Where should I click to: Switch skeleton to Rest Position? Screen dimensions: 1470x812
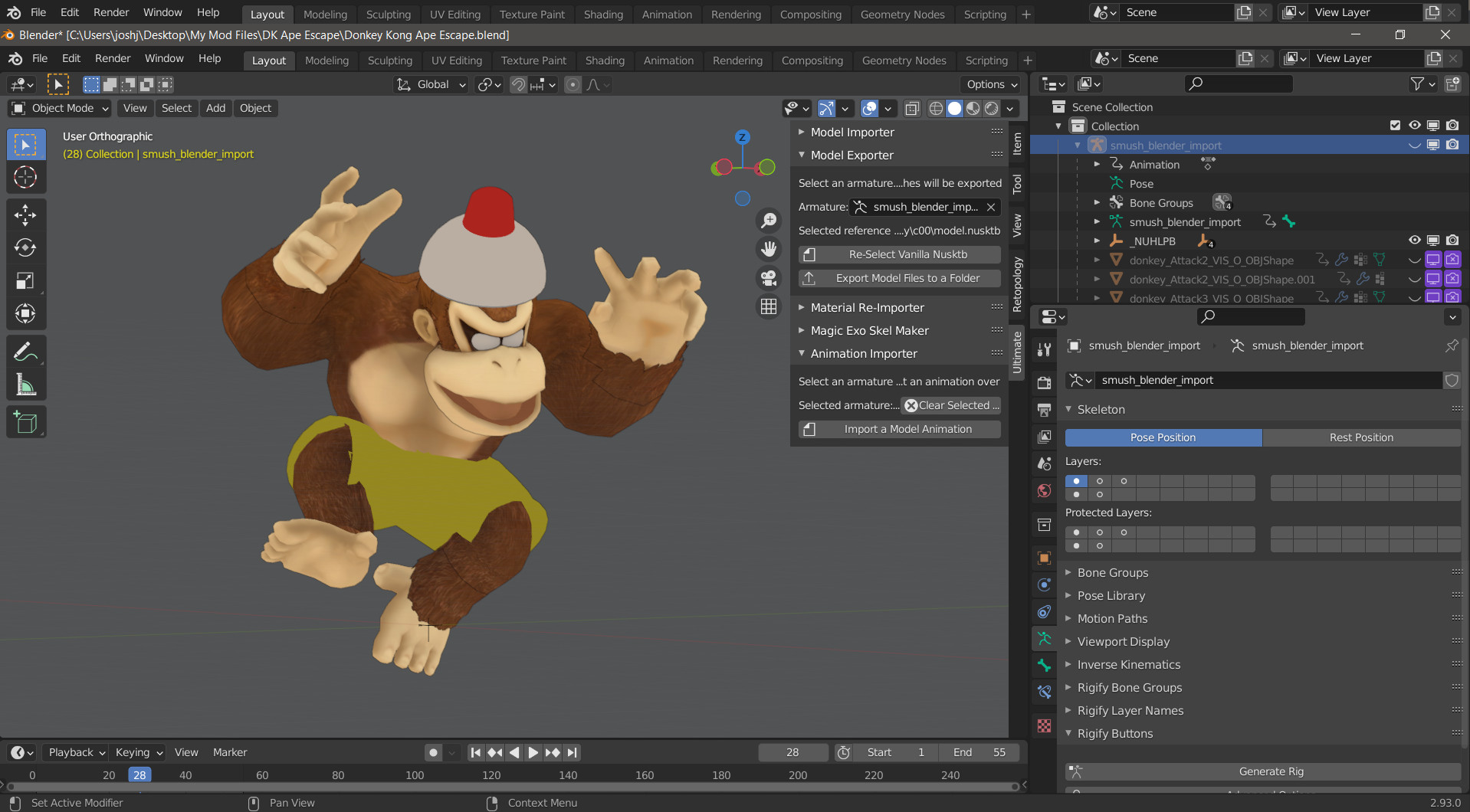point(1361,437)
